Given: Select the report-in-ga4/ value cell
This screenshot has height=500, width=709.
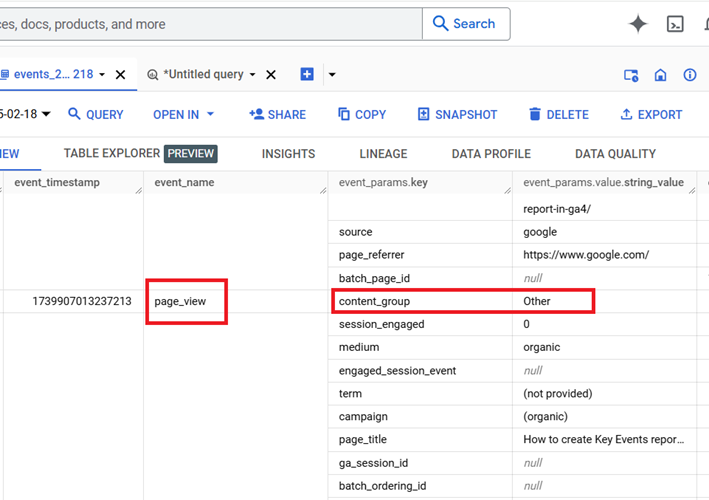Looking at the screenshot, I should (x=604, y=209).
